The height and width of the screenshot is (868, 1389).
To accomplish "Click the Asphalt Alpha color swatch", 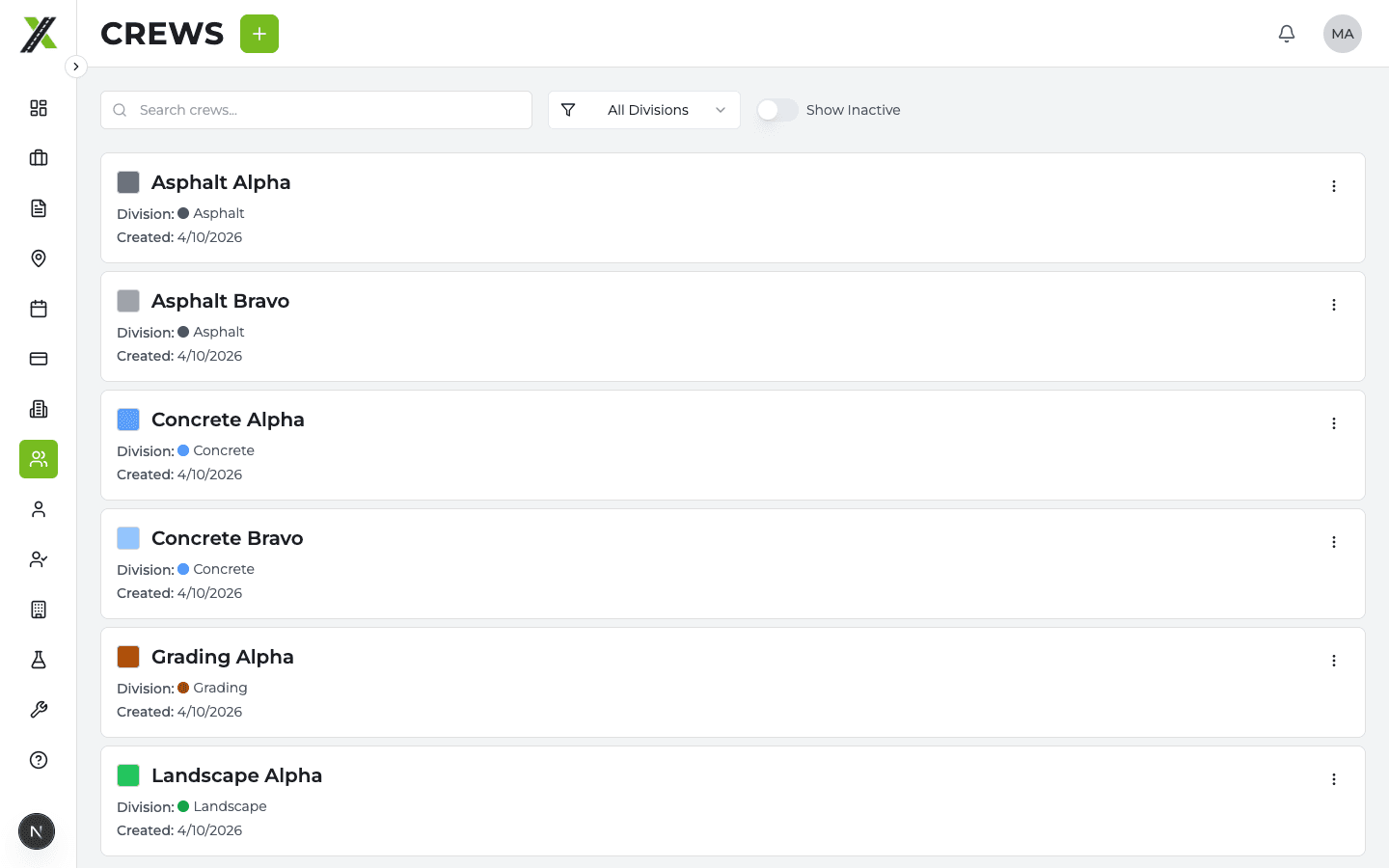I will (x=128, y=182).
